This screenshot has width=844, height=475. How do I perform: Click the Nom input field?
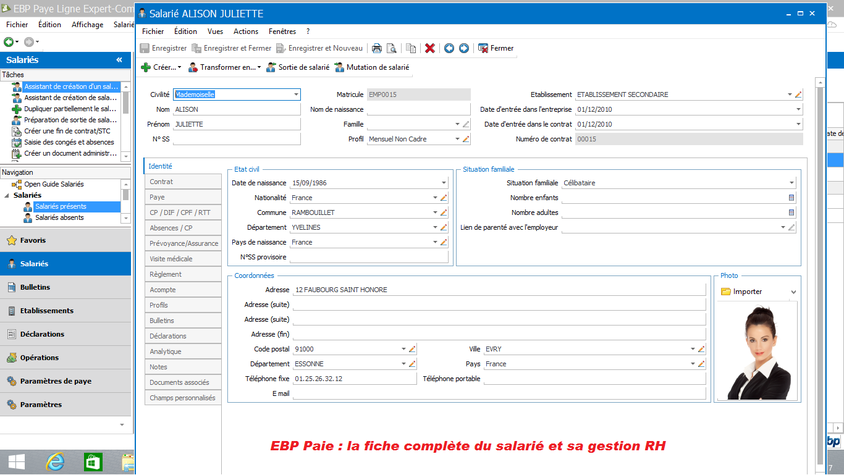pyautogui.click(x=236, y=109)
